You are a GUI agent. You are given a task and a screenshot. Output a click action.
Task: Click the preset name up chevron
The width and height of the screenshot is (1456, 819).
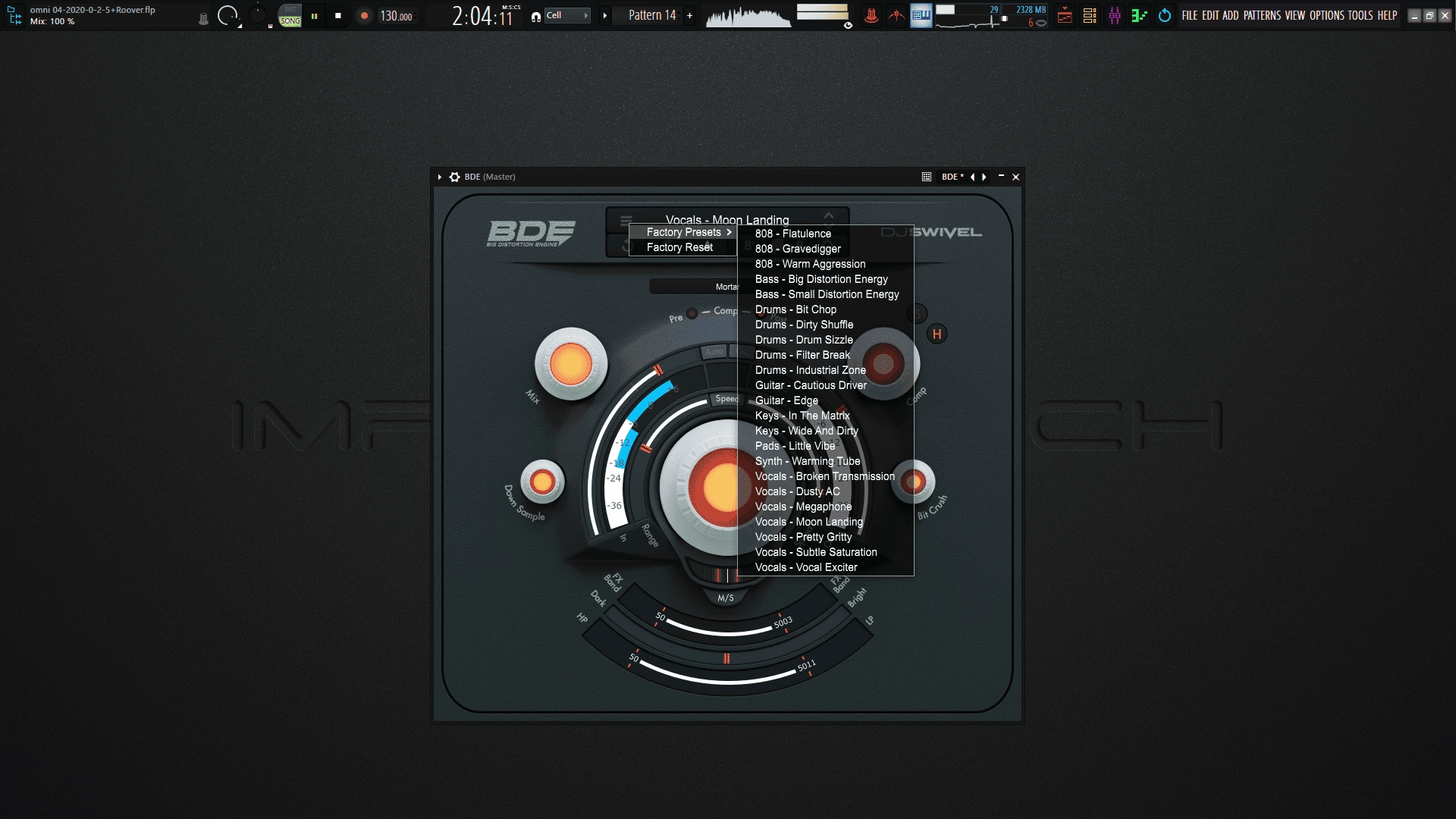click(x=829, y=216)
